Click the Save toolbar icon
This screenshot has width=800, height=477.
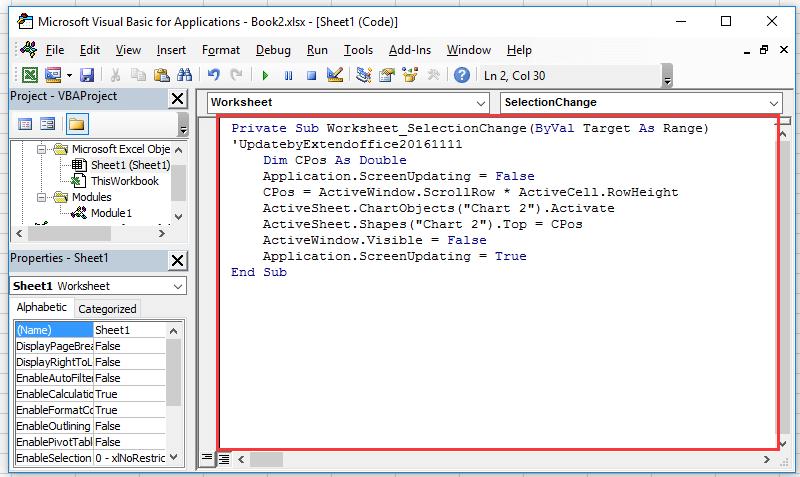click(87, 76)
